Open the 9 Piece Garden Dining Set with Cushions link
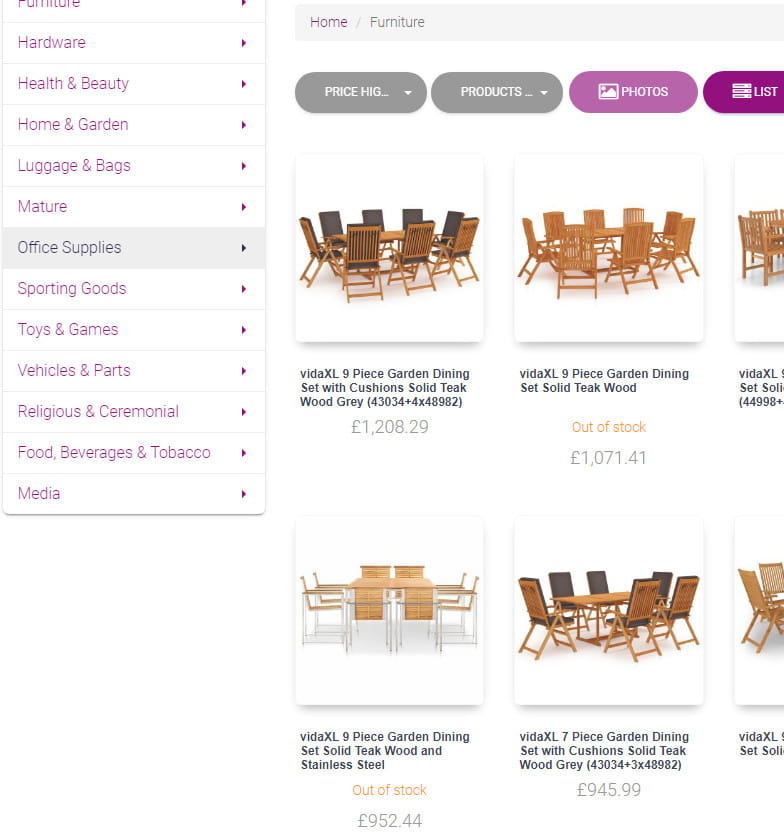 pos(385,388)
